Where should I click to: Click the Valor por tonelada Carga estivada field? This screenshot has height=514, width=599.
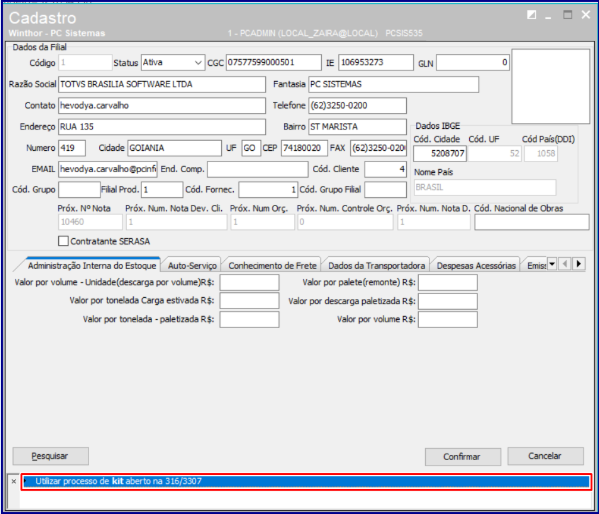[x=249, y=301]
